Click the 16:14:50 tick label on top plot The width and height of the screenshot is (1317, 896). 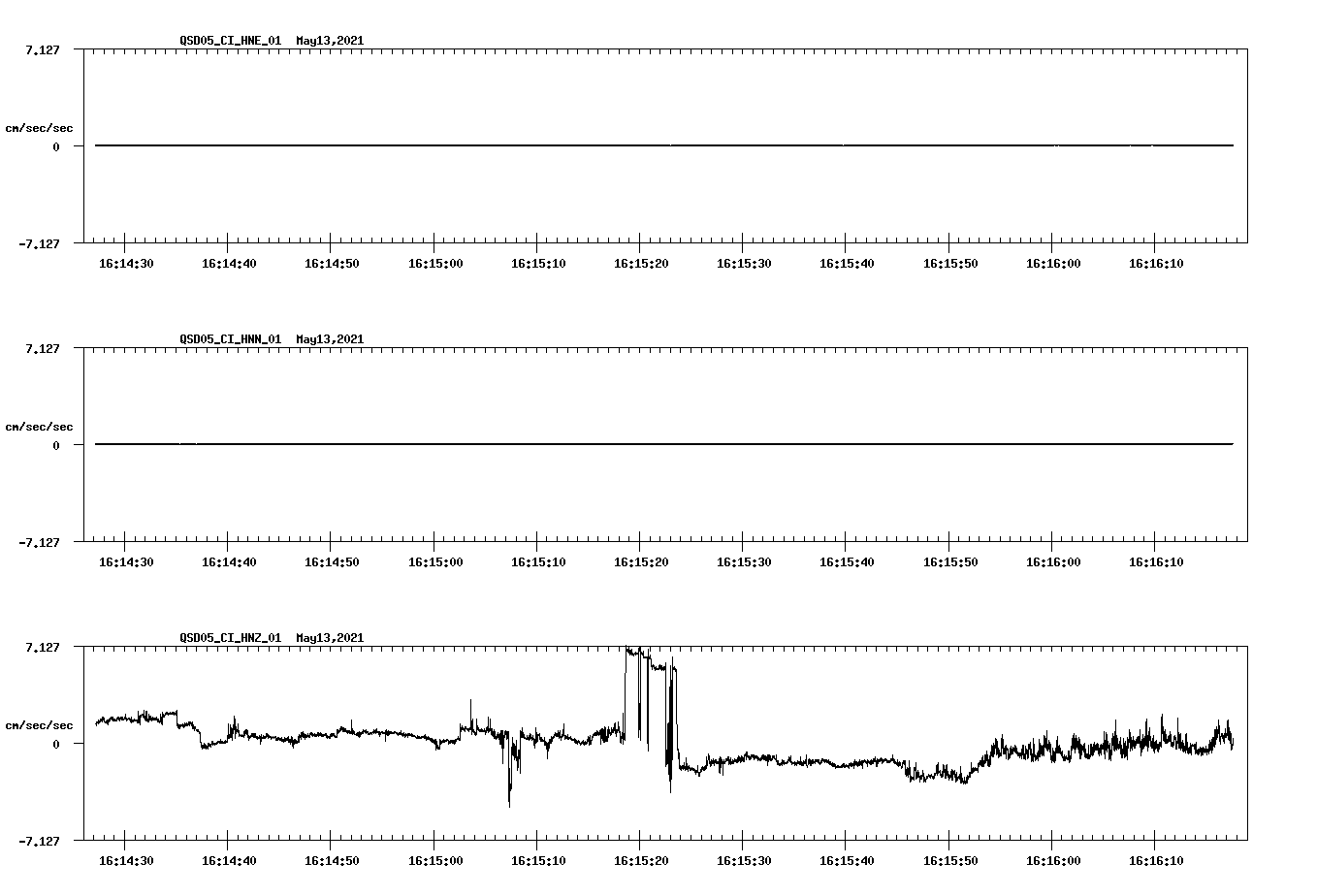332,262
